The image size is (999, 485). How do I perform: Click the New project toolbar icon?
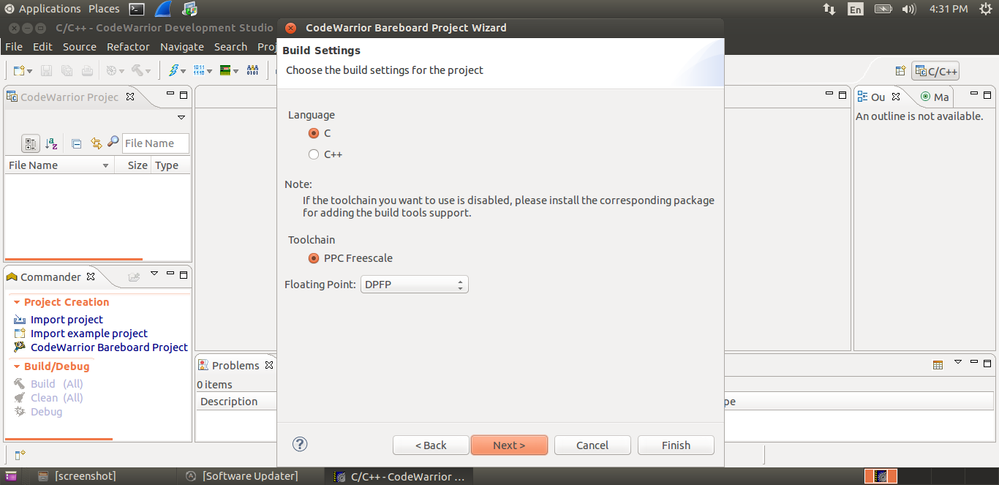(19, 71)
